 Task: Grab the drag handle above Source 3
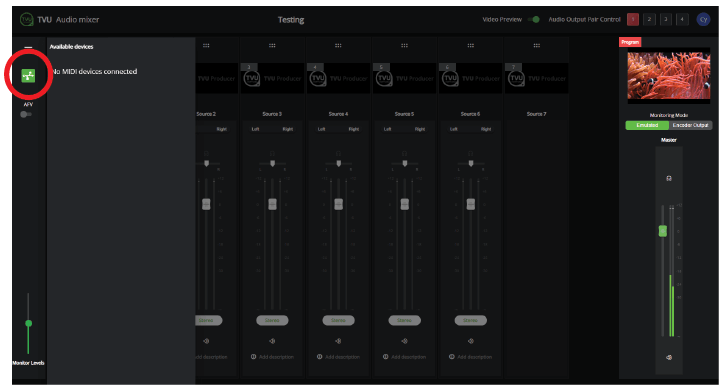tap(272, 46)
